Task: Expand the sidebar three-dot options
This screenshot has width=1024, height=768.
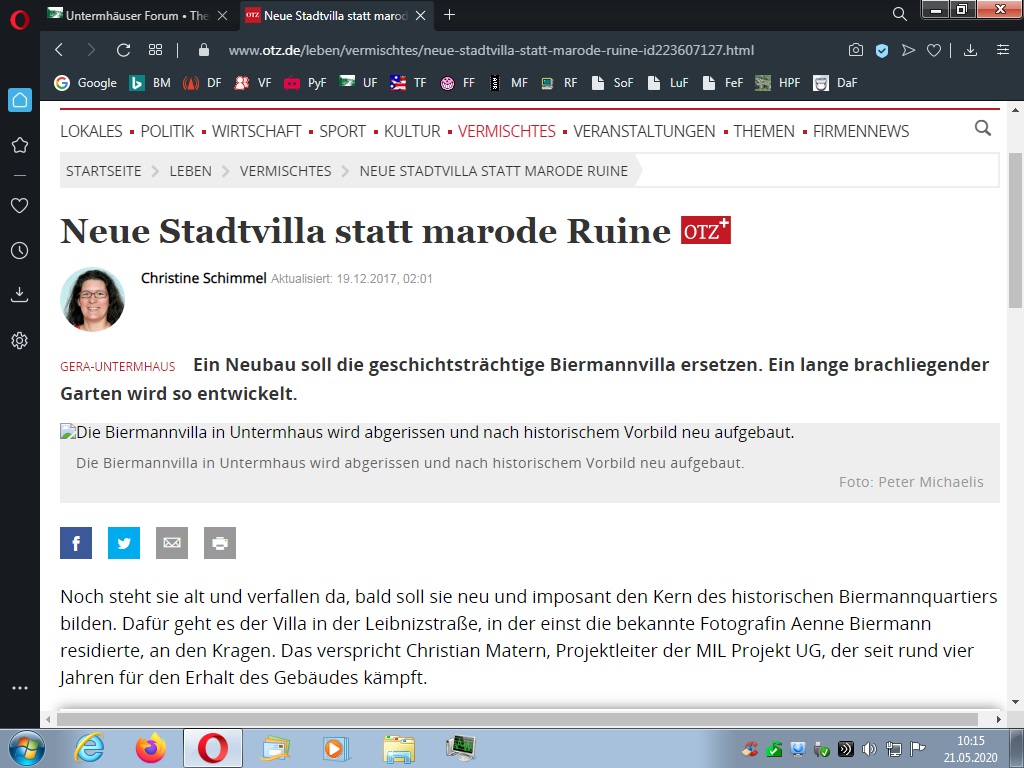Action: click(x=19, y=688)
